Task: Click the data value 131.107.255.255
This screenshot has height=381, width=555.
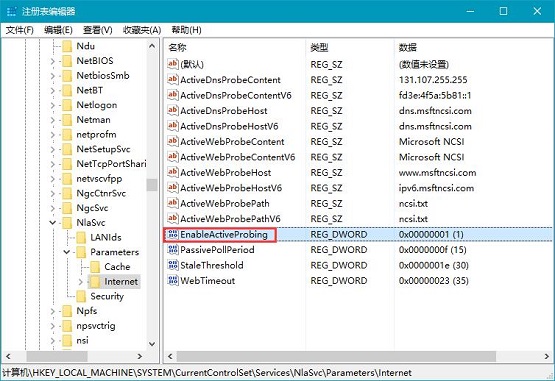Action: [x=433, y=80]
